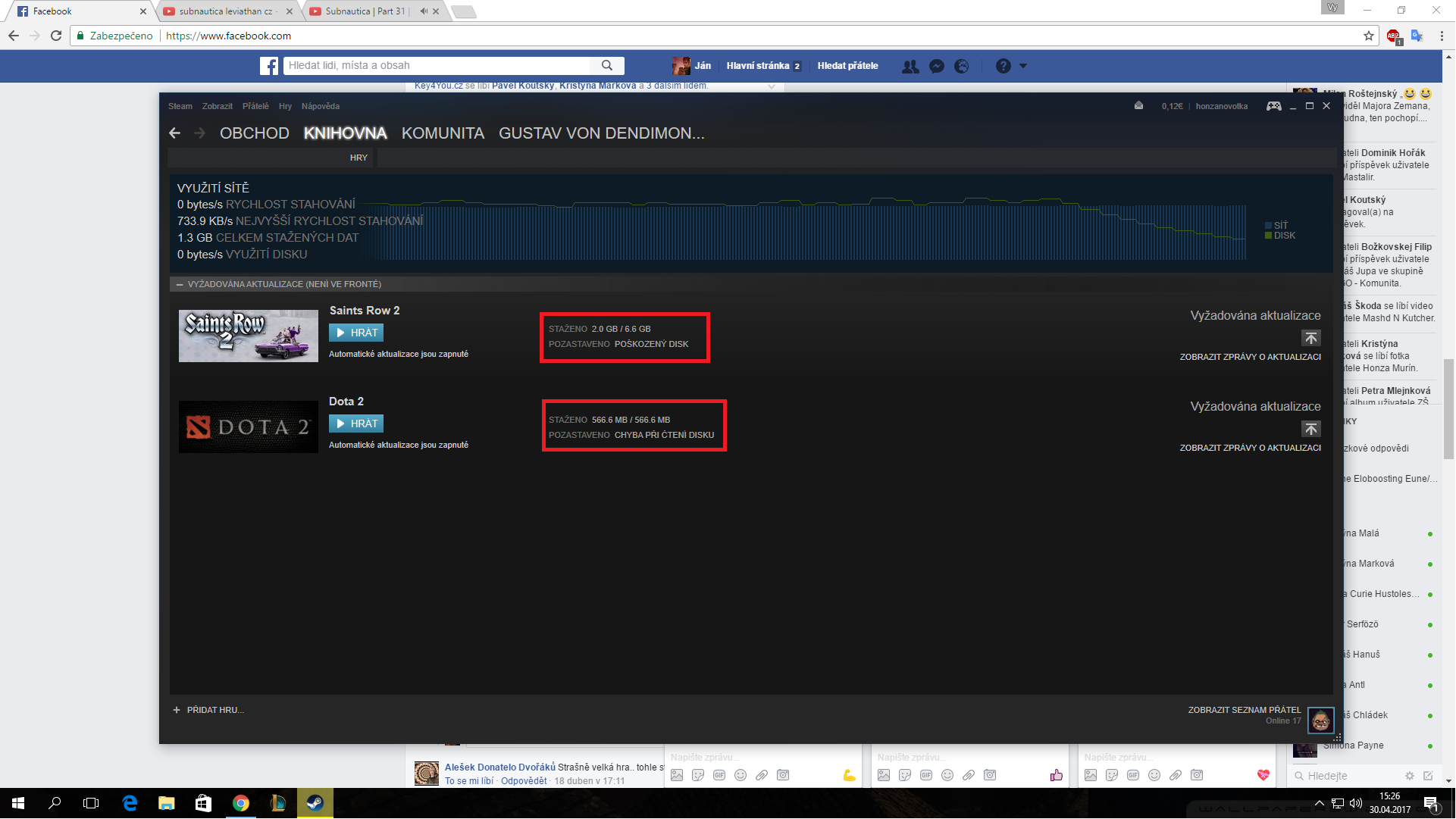This screenshot has height=819, width=1456.
Task: Open Hlavní stránka on Facebook
Action: click(758, 66)
